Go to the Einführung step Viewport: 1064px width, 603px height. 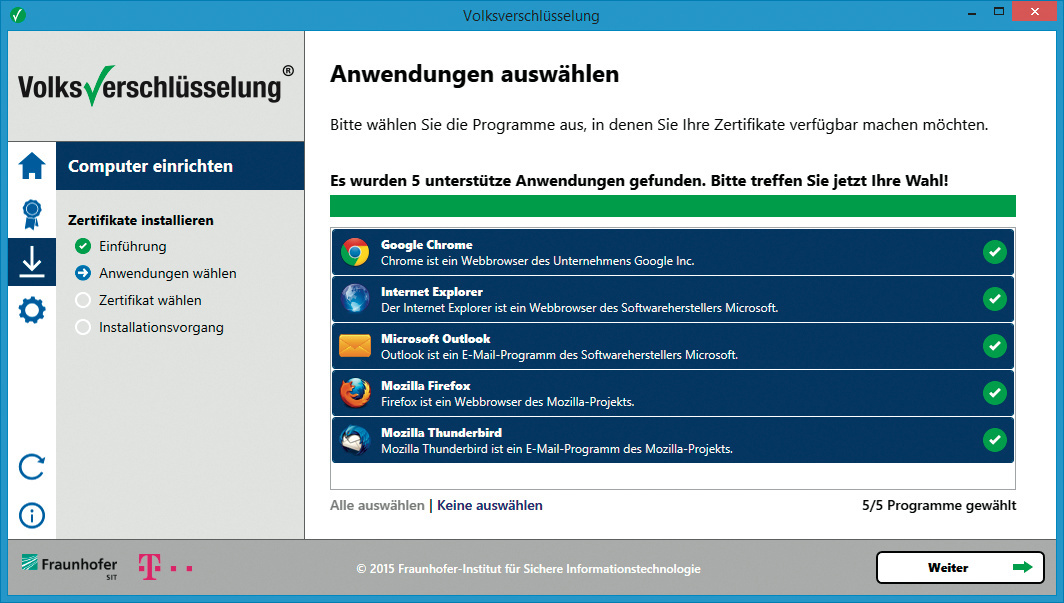132,246
